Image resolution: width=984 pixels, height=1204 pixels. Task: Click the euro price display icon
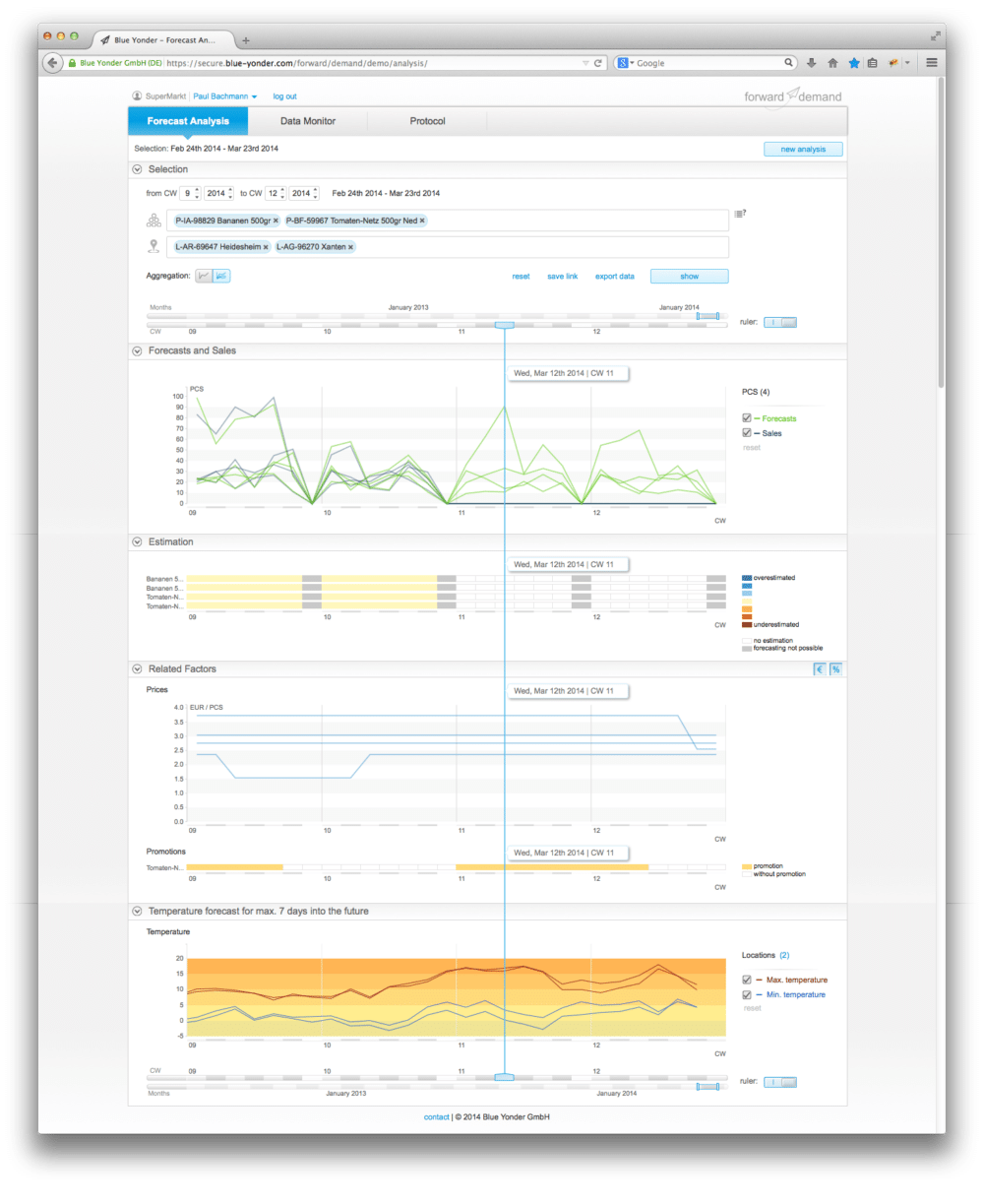click(x=820, y=669)
